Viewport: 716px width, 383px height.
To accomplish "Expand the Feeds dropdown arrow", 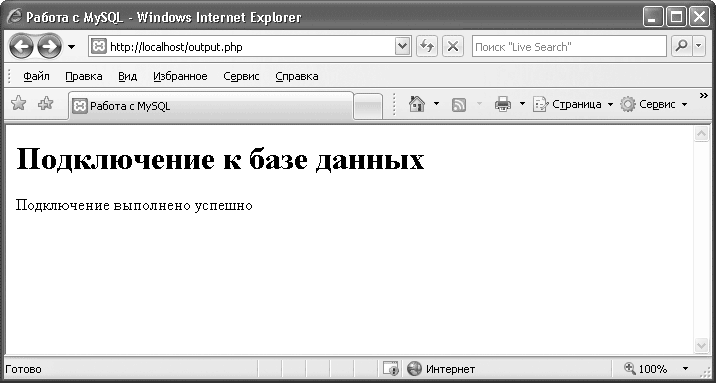I will (x=479, y=104).
